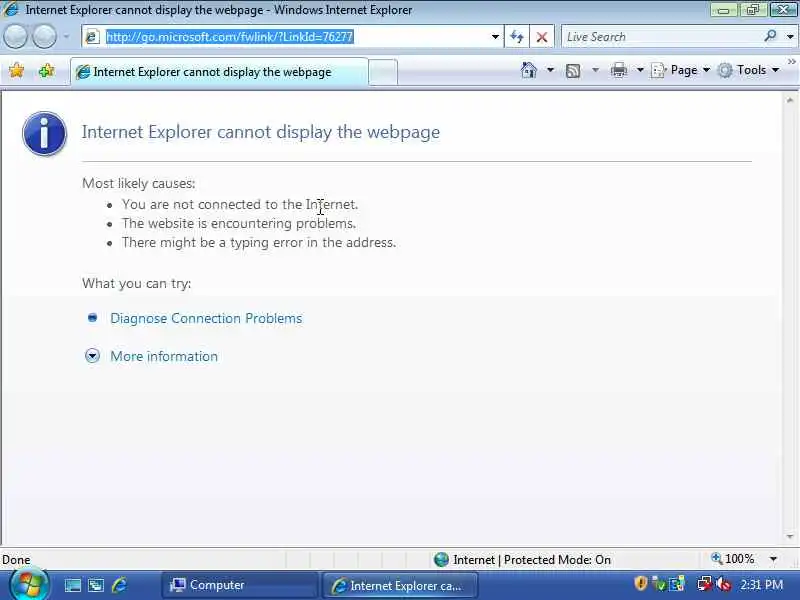This screenshot has height=600, width=800.
Task: Click the Back navigation button
Action: tap(15, 37)
